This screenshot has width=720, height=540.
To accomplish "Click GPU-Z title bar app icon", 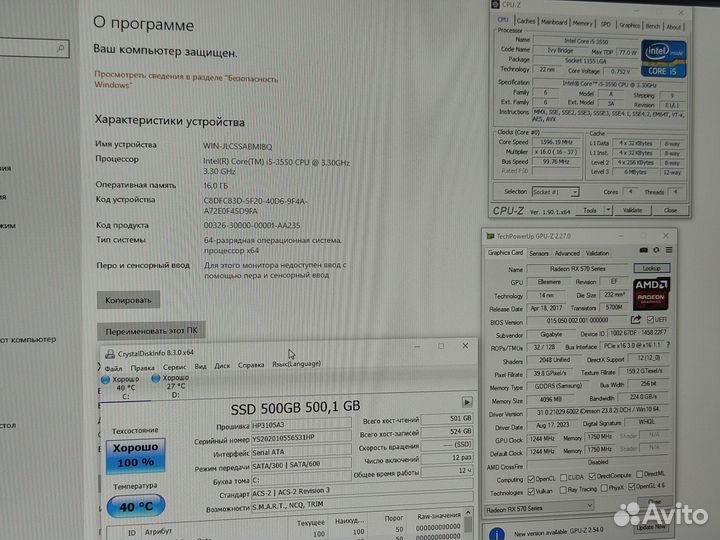I will tap(490, 236).
